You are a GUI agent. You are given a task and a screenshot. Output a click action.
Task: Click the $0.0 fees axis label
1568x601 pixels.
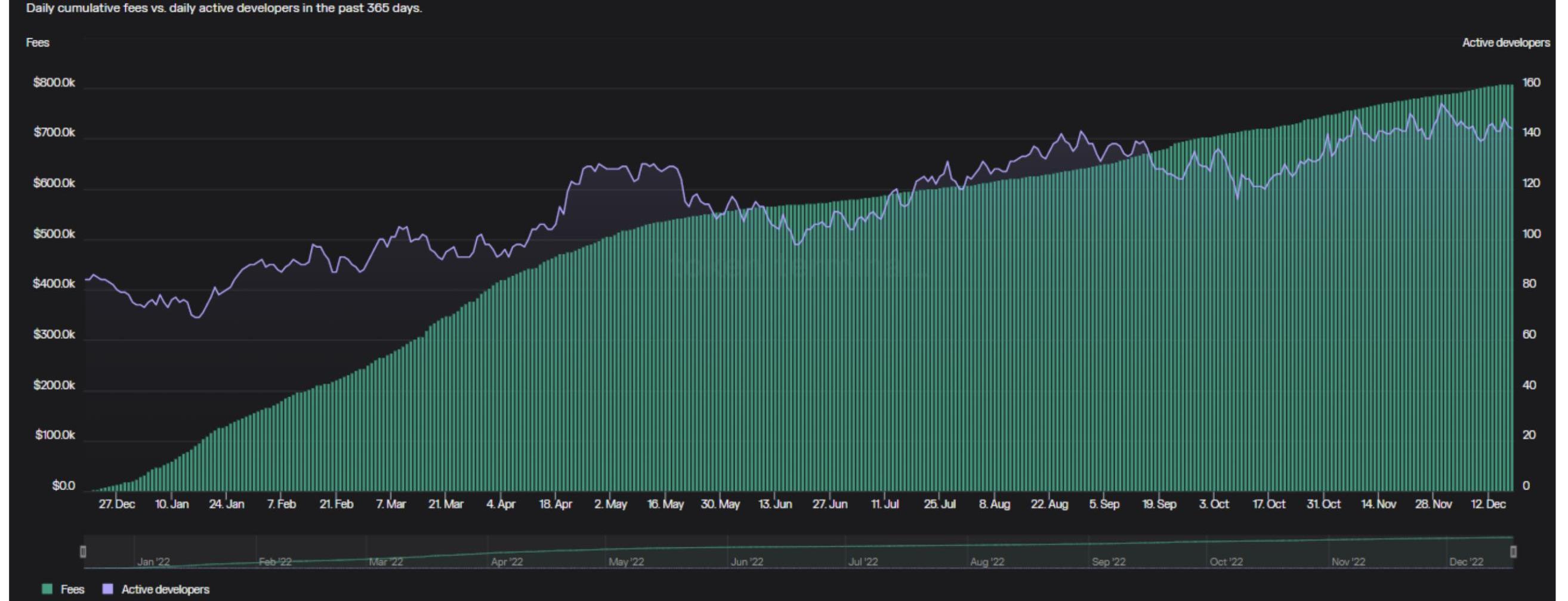[x=63, y=485]
